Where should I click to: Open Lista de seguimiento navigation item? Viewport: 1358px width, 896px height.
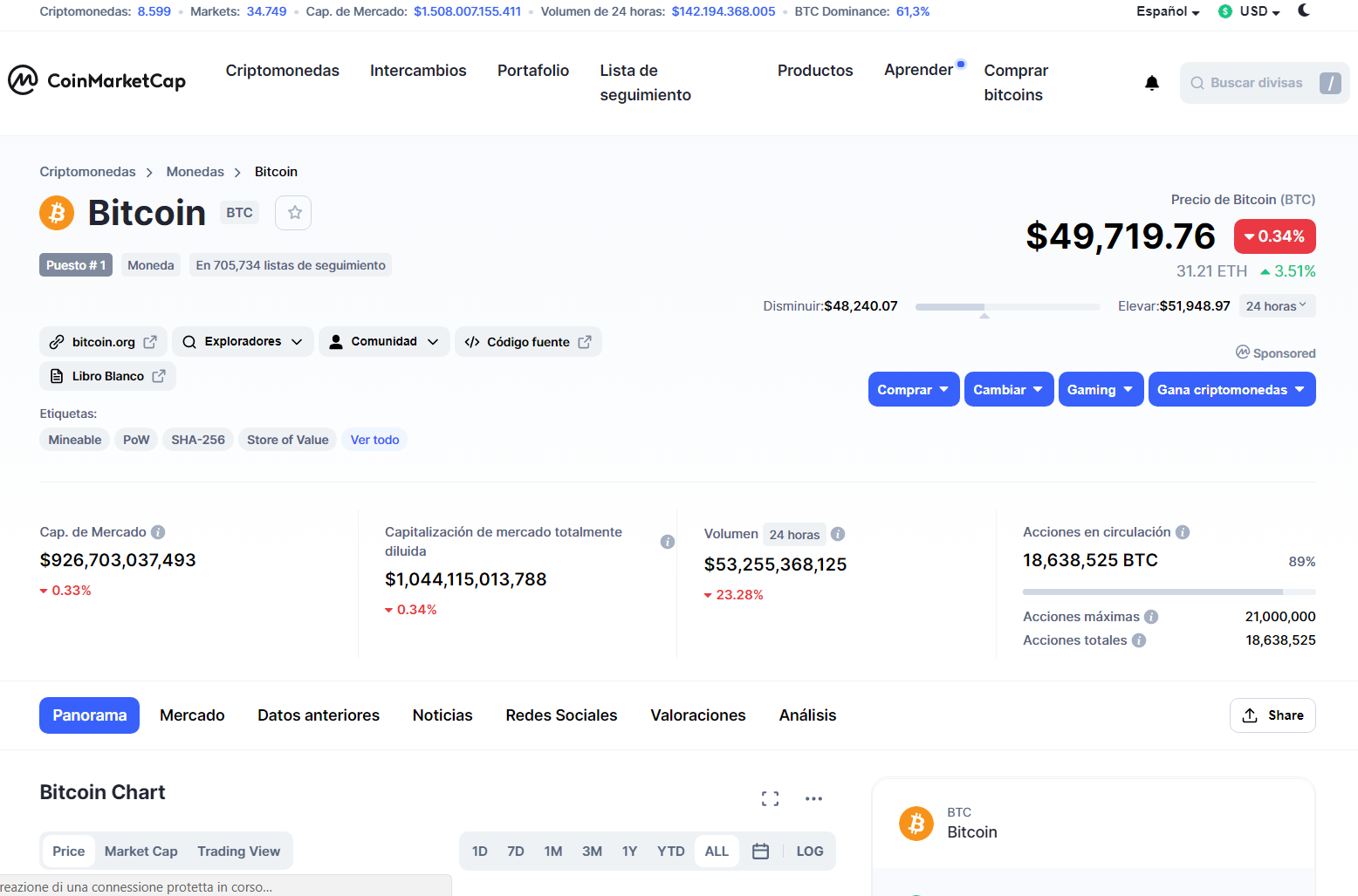coord(645,83)
